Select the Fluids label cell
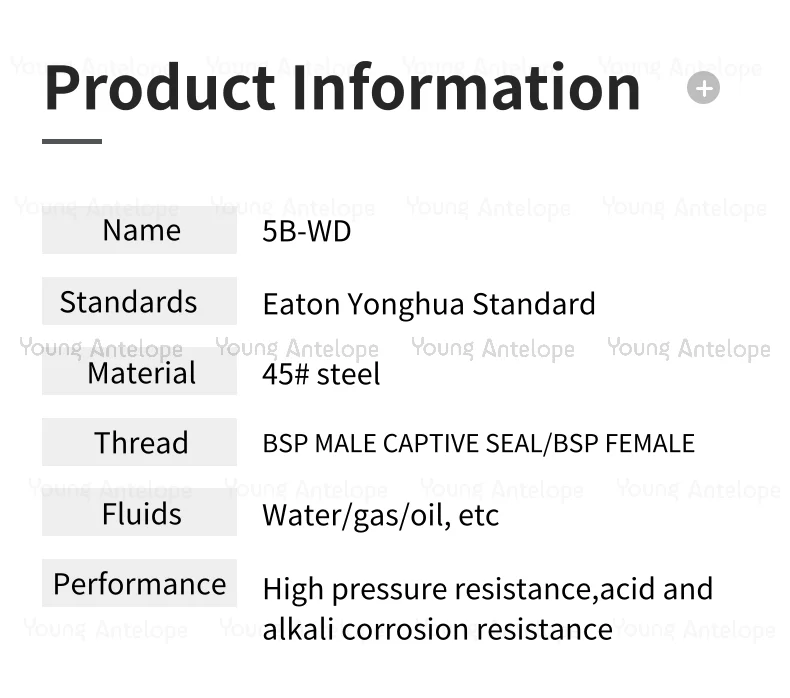 coord(139,513)
